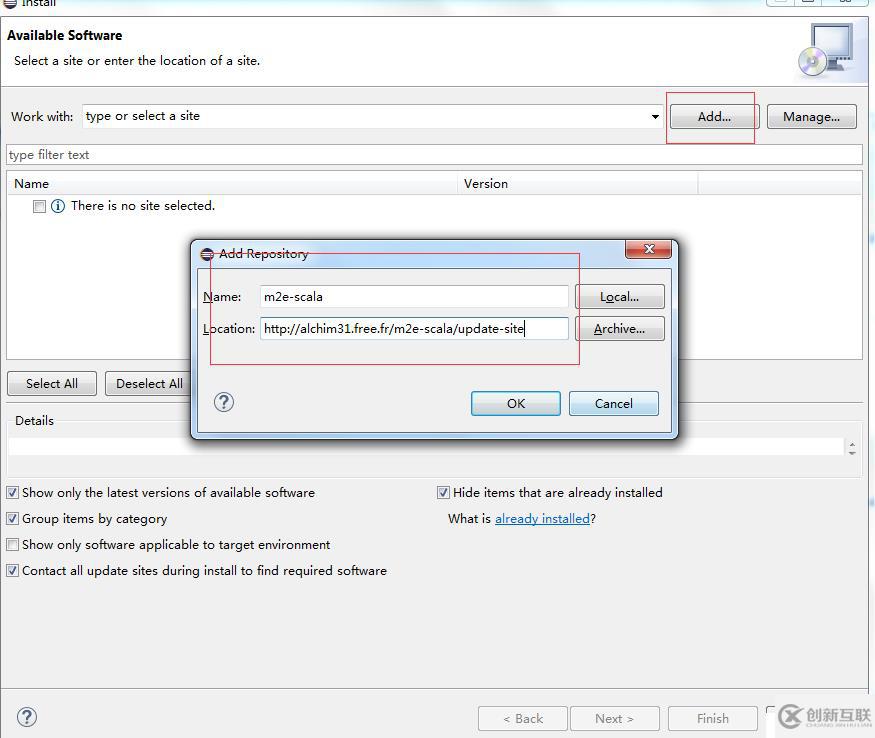Image resolution: width=875 pixels, height=738 pixels.
Task: Confirm the repository with OK
Action: tap(516, 403)
